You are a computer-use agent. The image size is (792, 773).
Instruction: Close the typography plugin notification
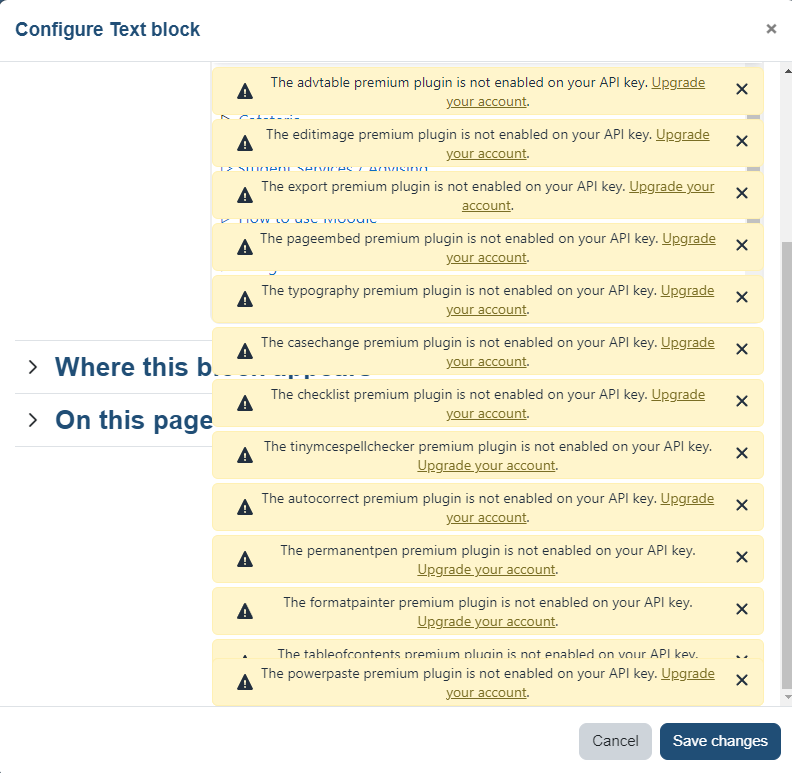coord(741,298)
